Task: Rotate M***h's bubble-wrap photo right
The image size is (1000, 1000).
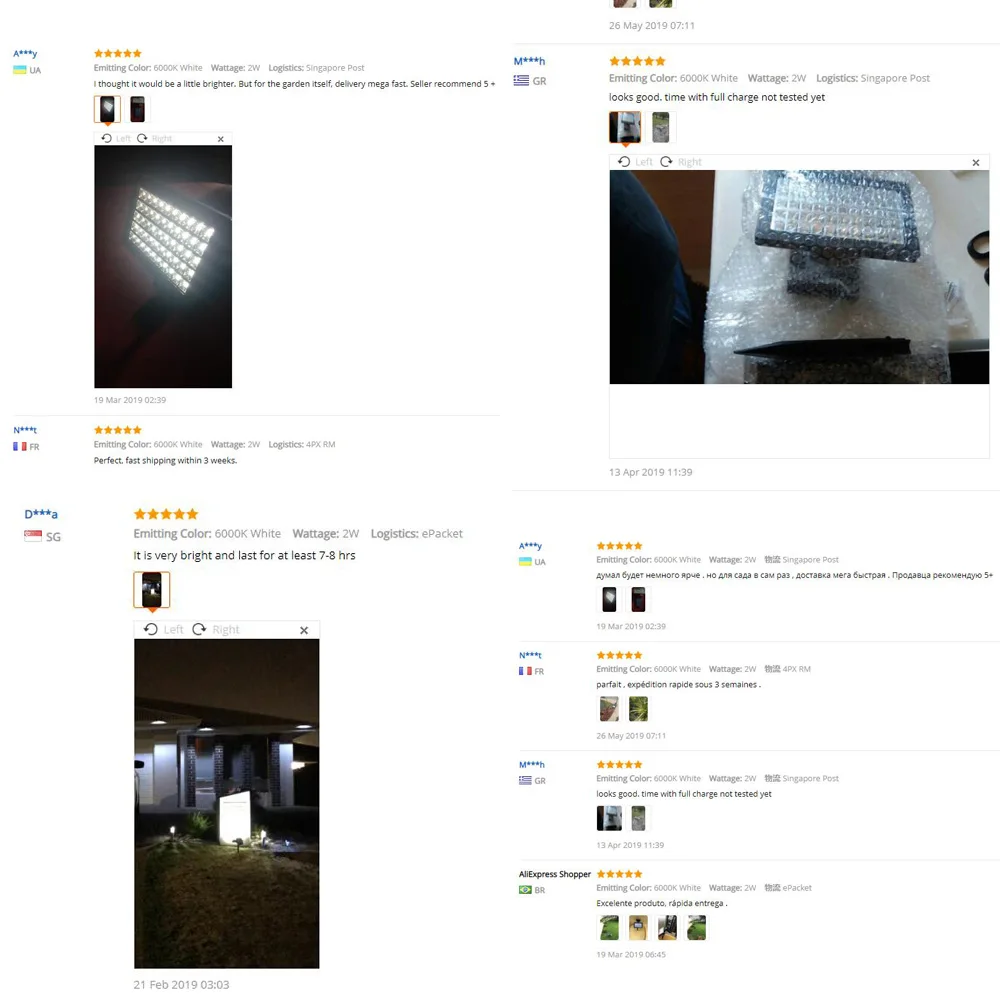Action: pyautogui.click(x=680, y=162)
